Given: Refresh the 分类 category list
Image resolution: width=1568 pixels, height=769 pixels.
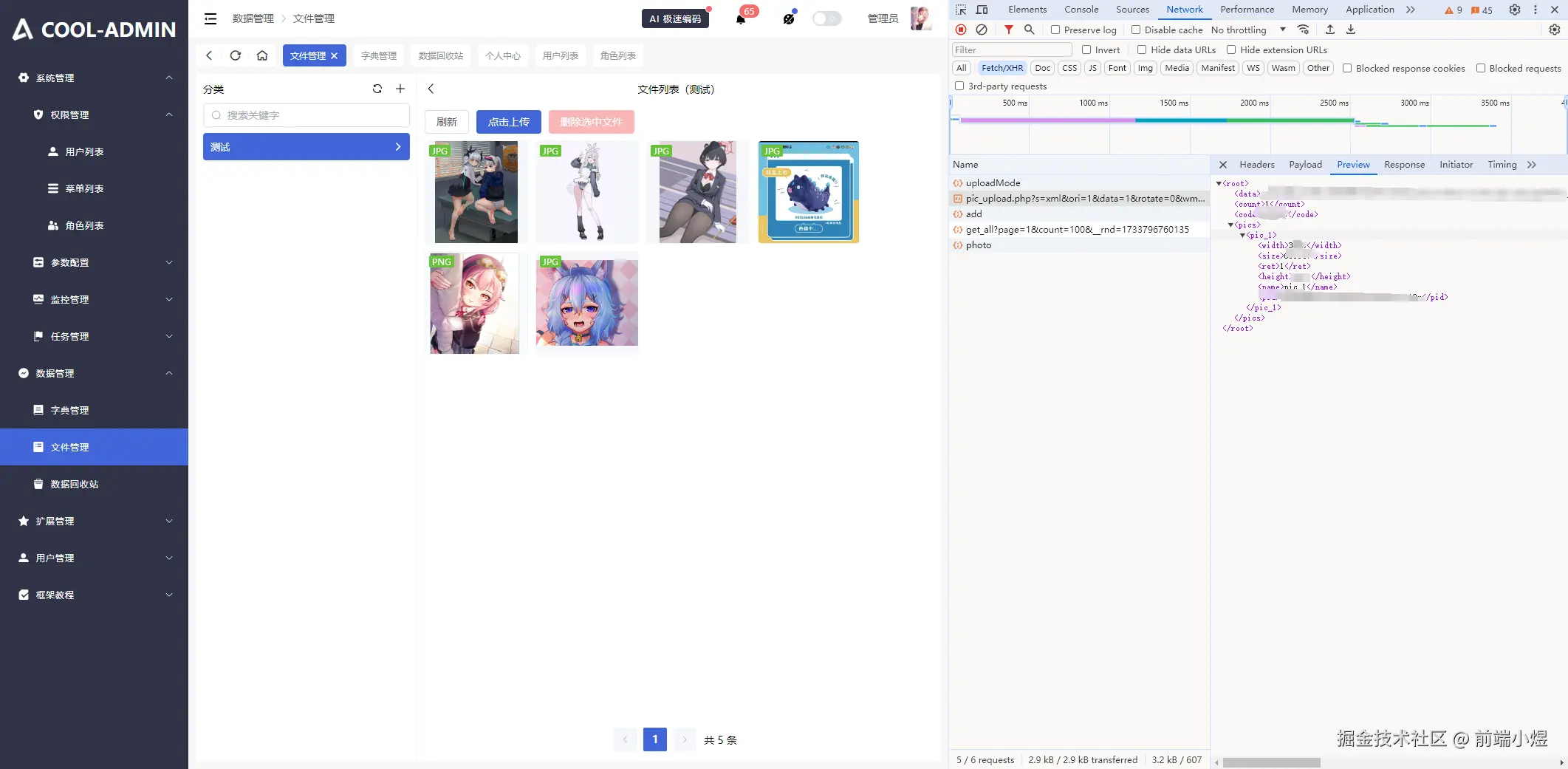Looking at the screenshot, I should [377, 89].
